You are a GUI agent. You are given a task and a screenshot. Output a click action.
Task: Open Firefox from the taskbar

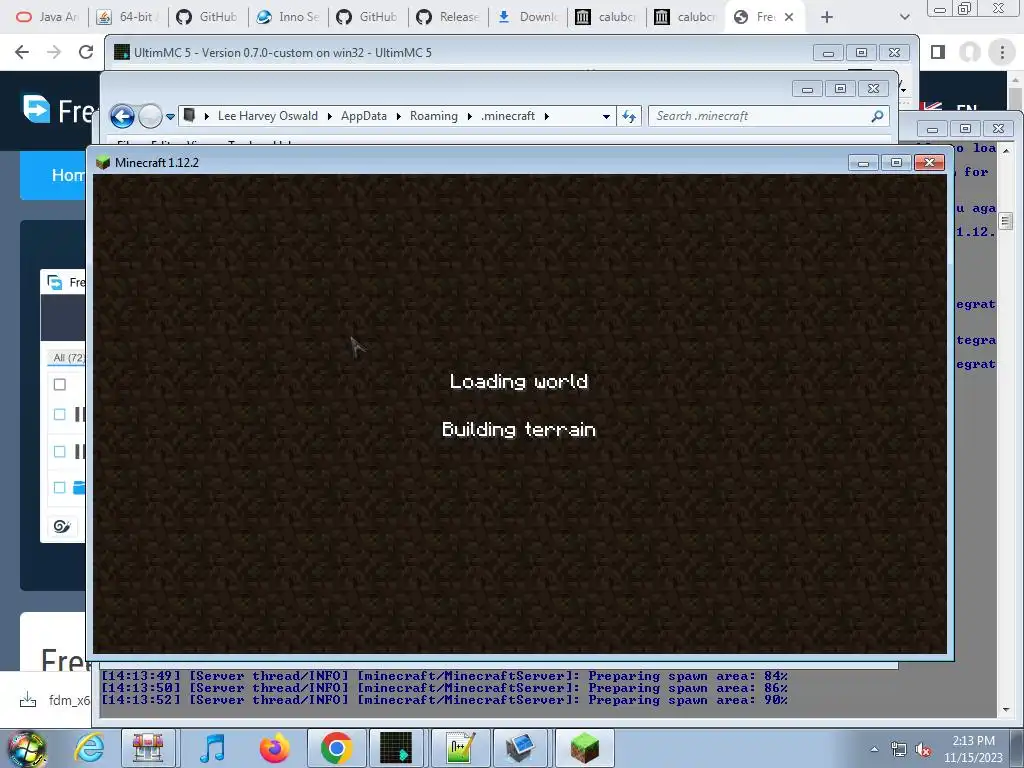click(x=274, y=748)
